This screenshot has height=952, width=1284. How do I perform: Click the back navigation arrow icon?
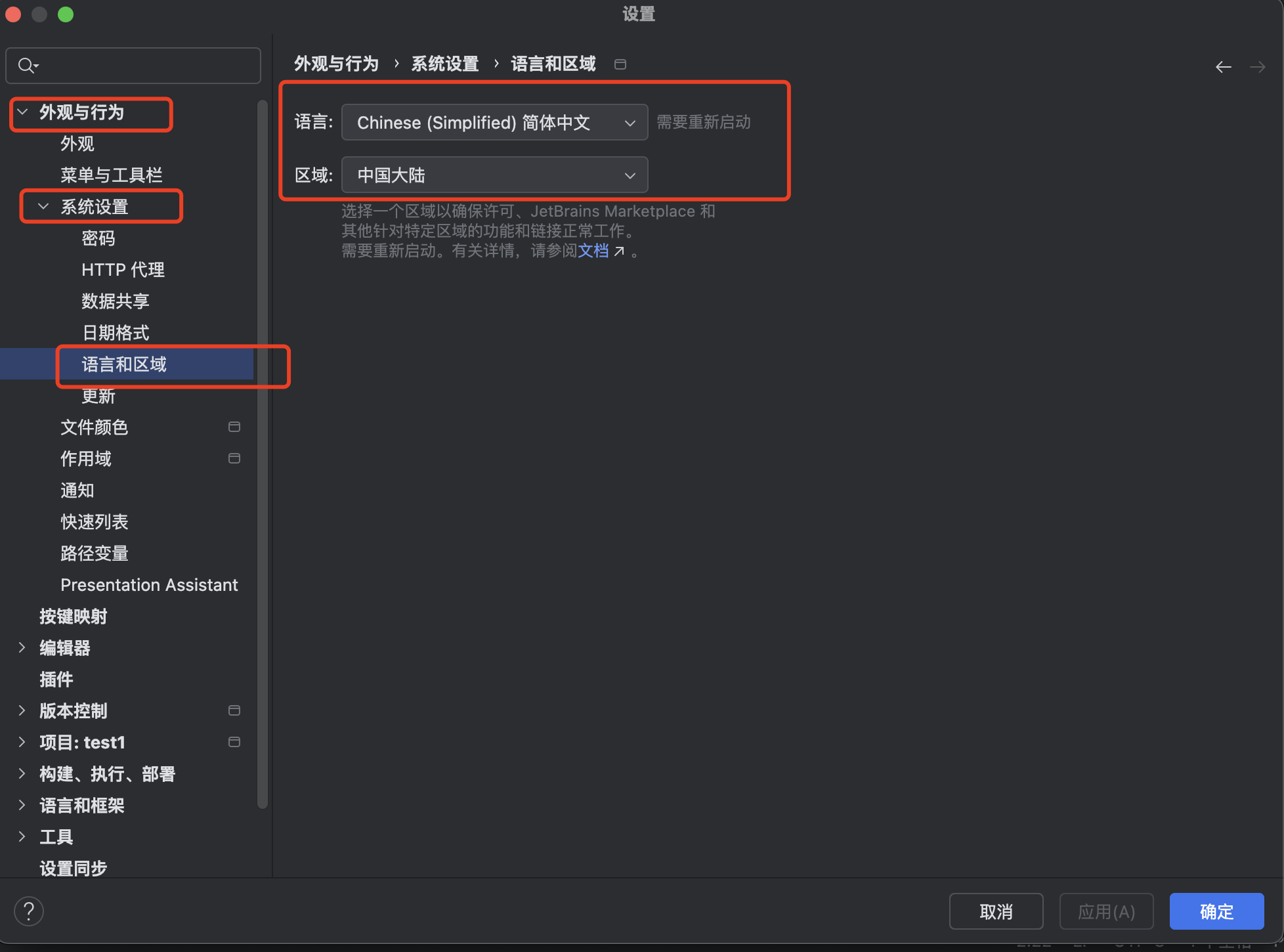tap(1223, 67)
